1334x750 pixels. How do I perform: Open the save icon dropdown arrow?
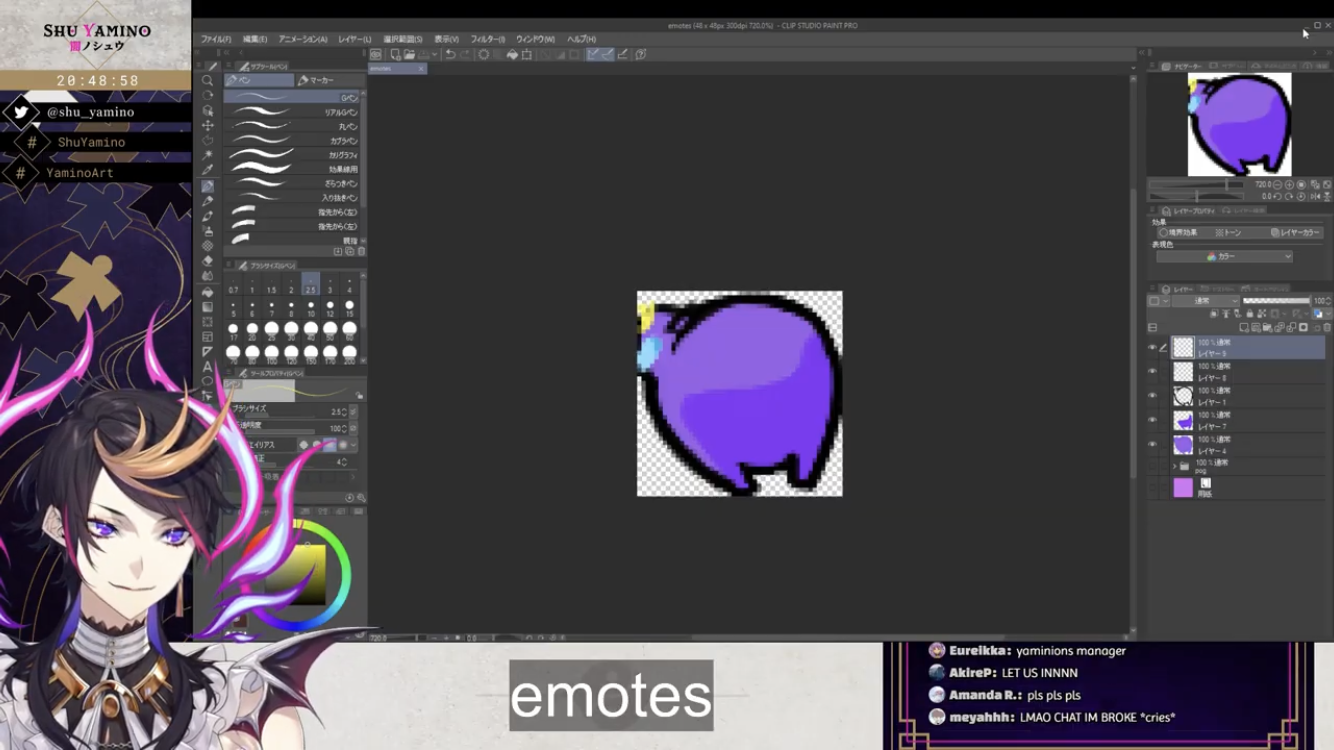(435, 54)
